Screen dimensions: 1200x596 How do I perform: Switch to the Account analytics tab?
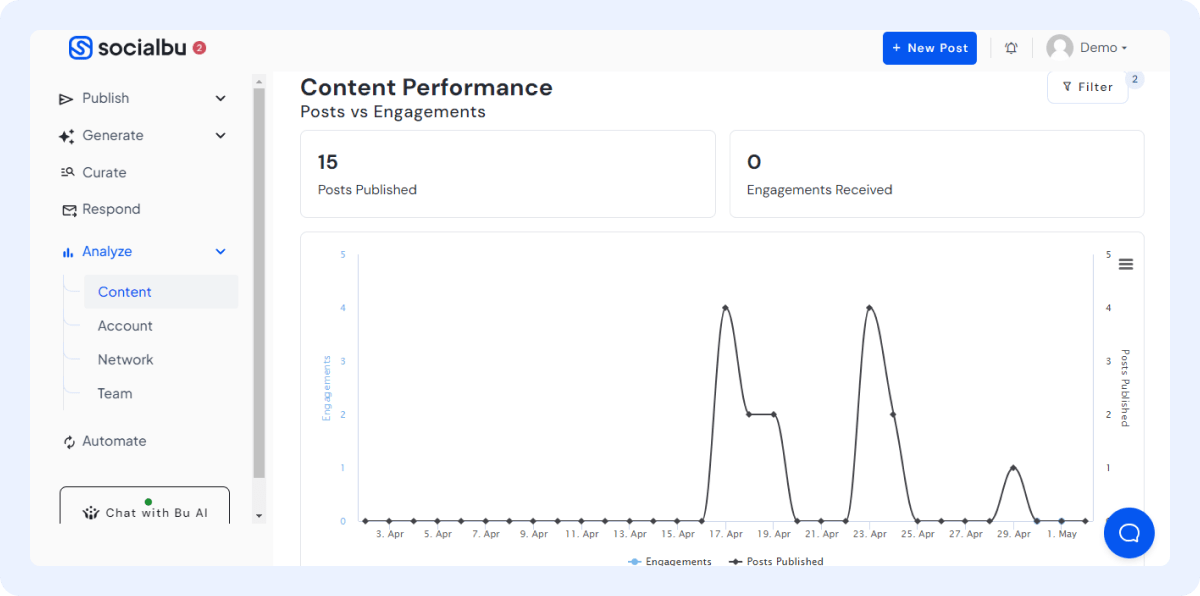(125, 325)
